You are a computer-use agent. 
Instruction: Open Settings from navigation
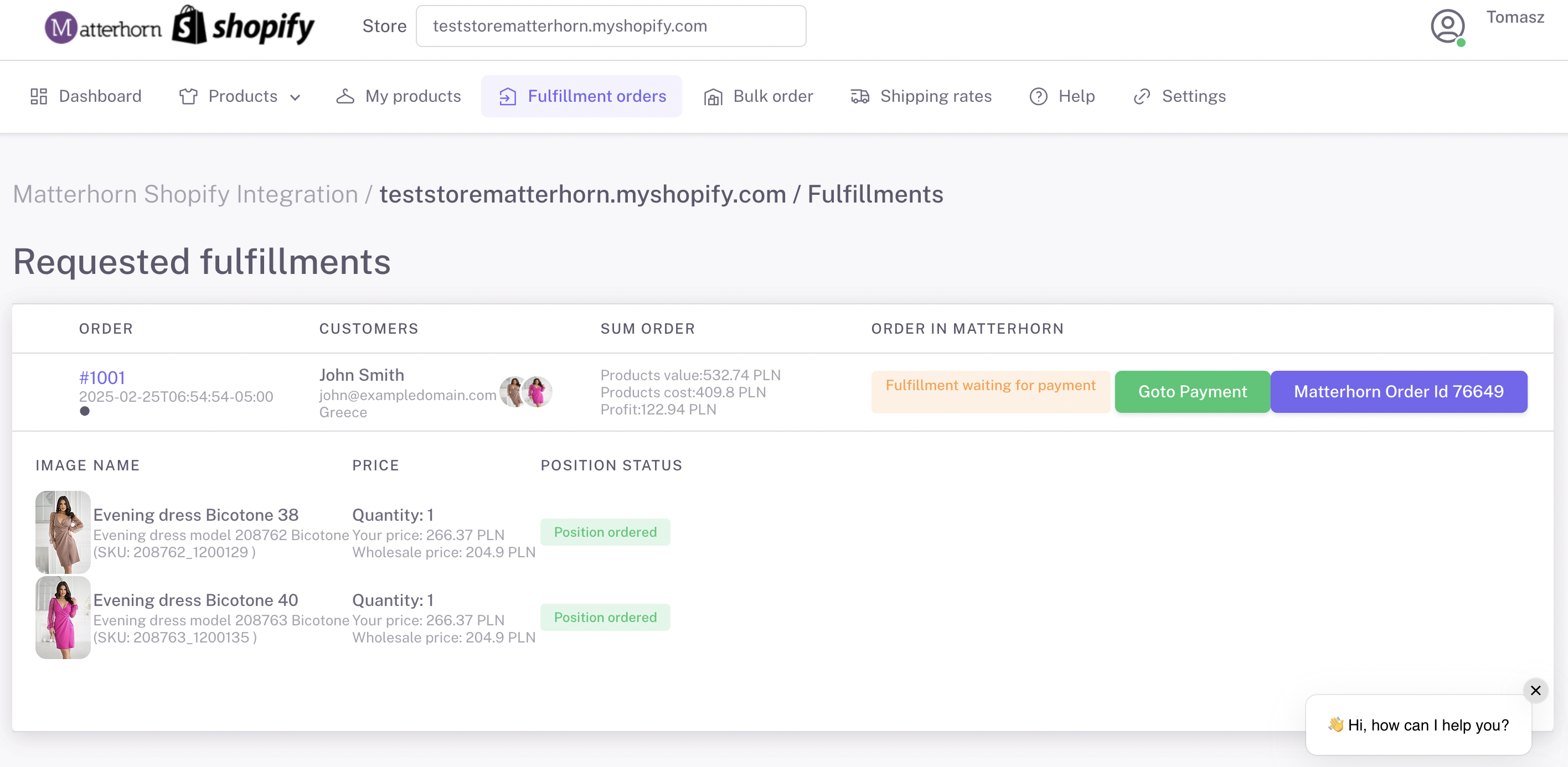click(x=1180, y=96)
